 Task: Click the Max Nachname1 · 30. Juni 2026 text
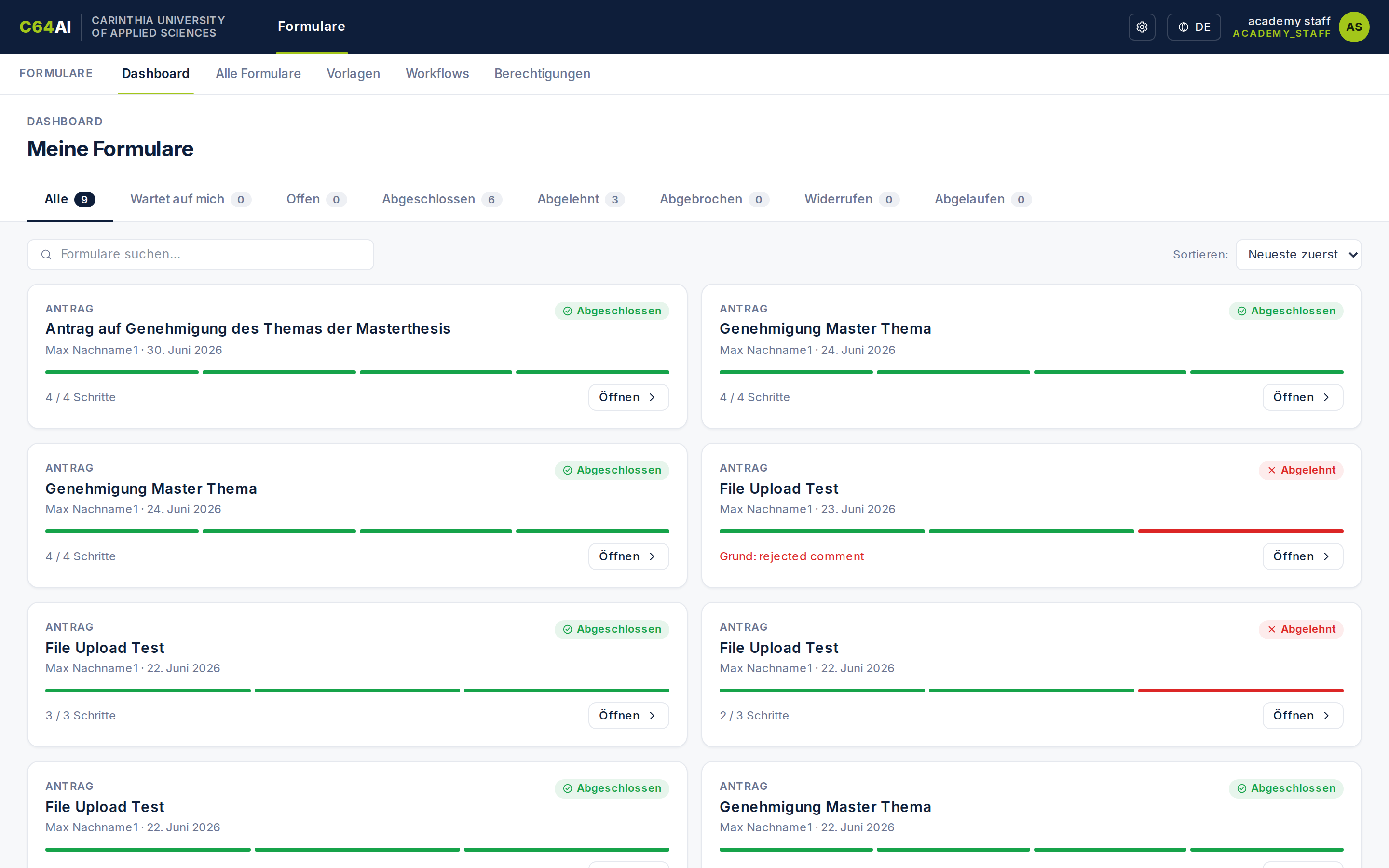pos(134,350)
